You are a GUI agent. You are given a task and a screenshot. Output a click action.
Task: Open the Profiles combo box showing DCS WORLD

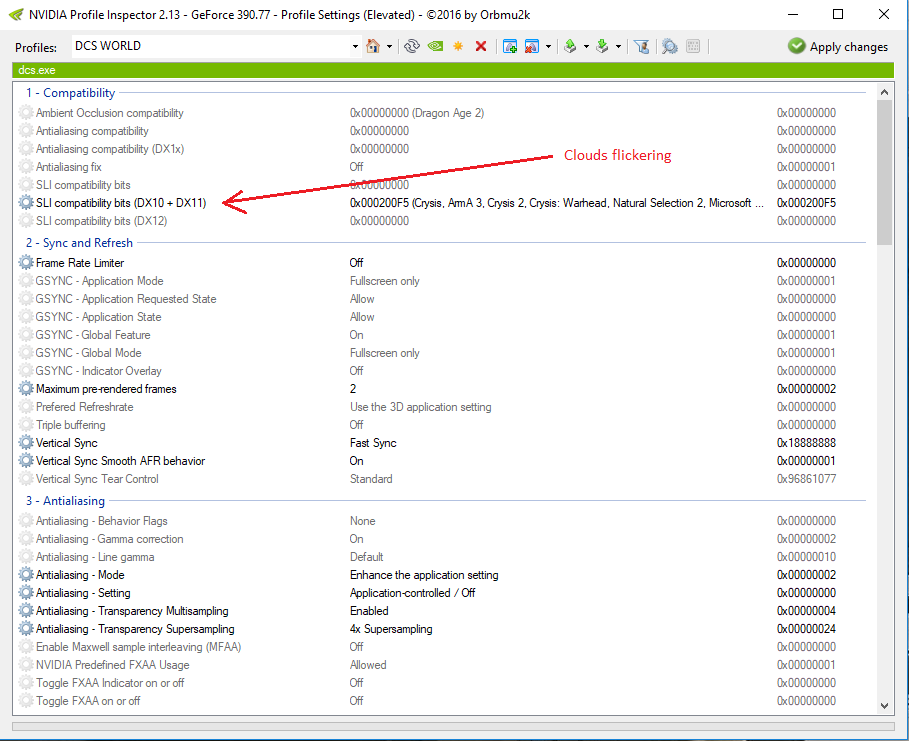pos(216,46)
